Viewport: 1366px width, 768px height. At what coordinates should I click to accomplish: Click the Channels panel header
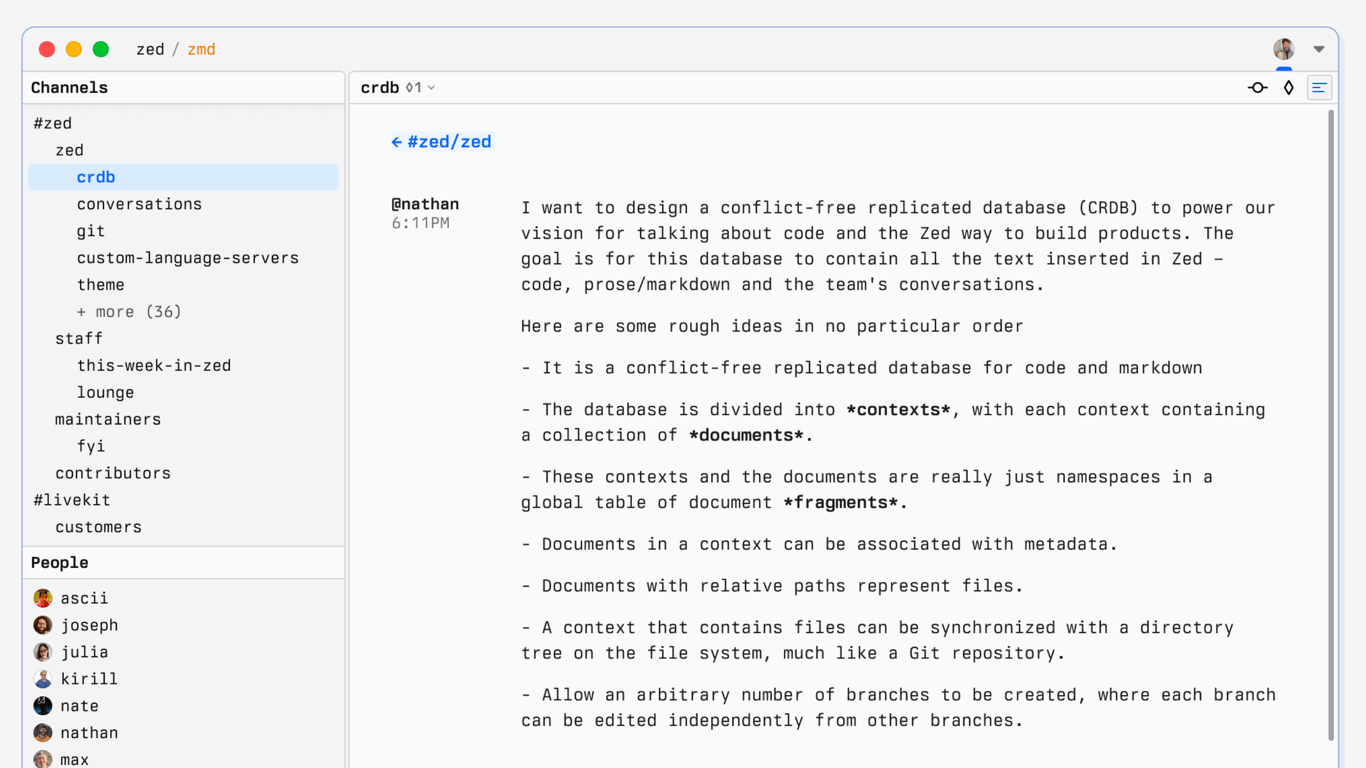point(184,88)
